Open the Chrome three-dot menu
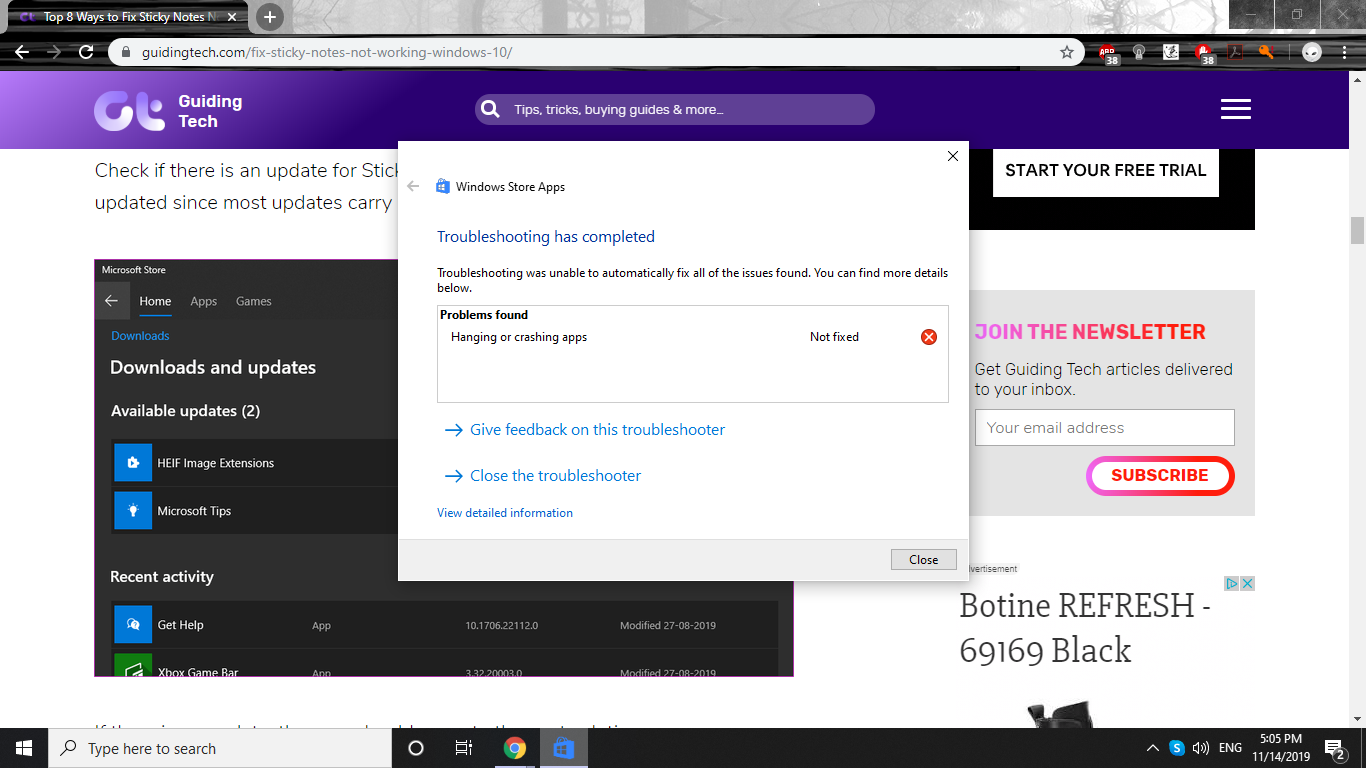The width and height of the screenshot is (1366, 768). click(x=1343, y=52)
